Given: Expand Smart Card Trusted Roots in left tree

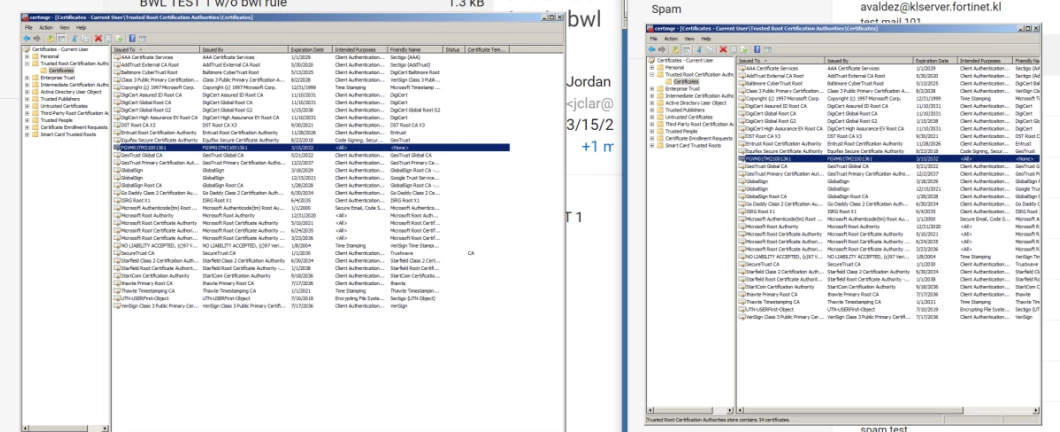Looking at the screenshot, I should pyautogui.click(x=27, y=135).
